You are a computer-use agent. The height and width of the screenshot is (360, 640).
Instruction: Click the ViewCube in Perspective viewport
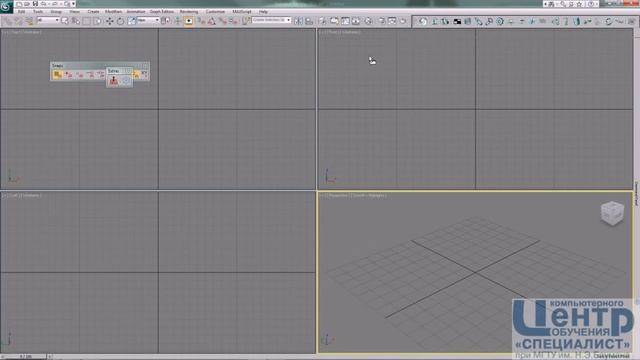coord(612,213)
